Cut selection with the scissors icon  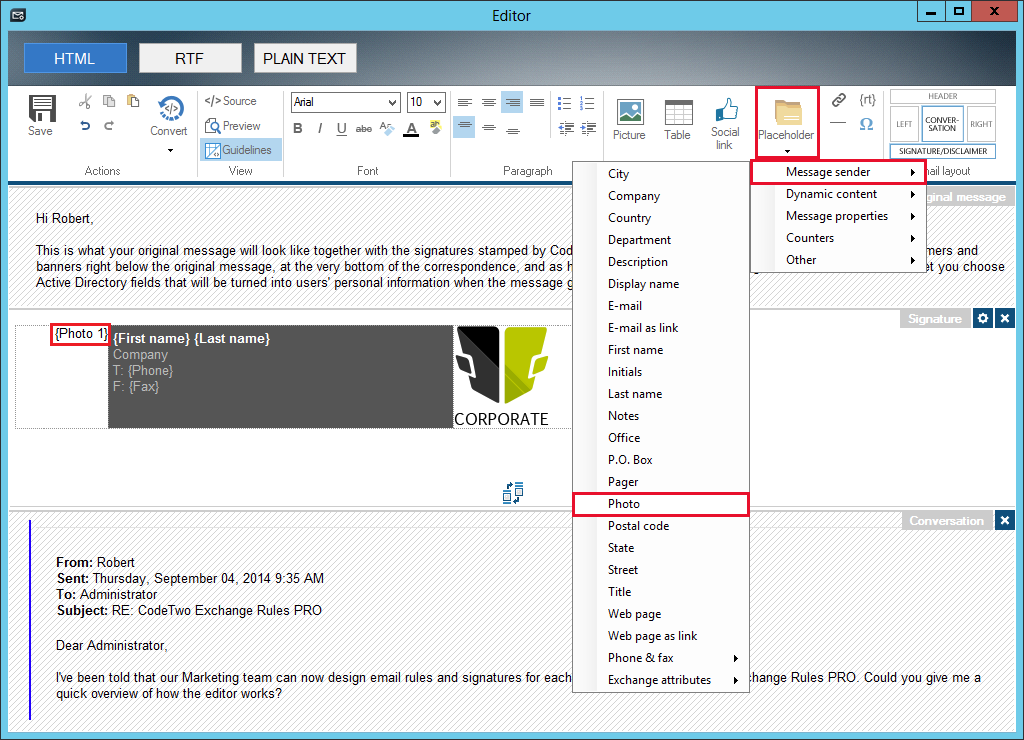click(x=85, y=101)
